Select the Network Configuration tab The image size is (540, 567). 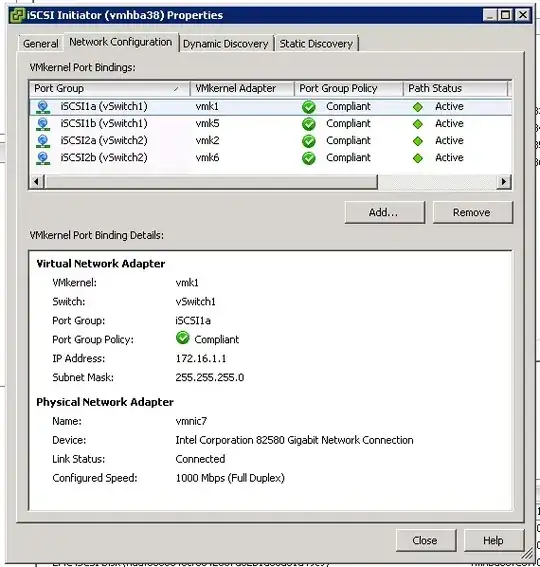click(x=120, y=42)
